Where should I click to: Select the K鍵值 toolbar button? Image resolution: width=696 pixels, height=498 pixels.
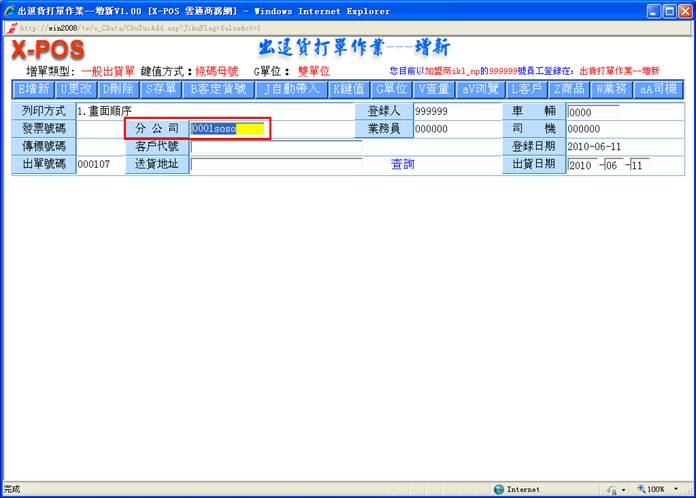click(349, 89)
